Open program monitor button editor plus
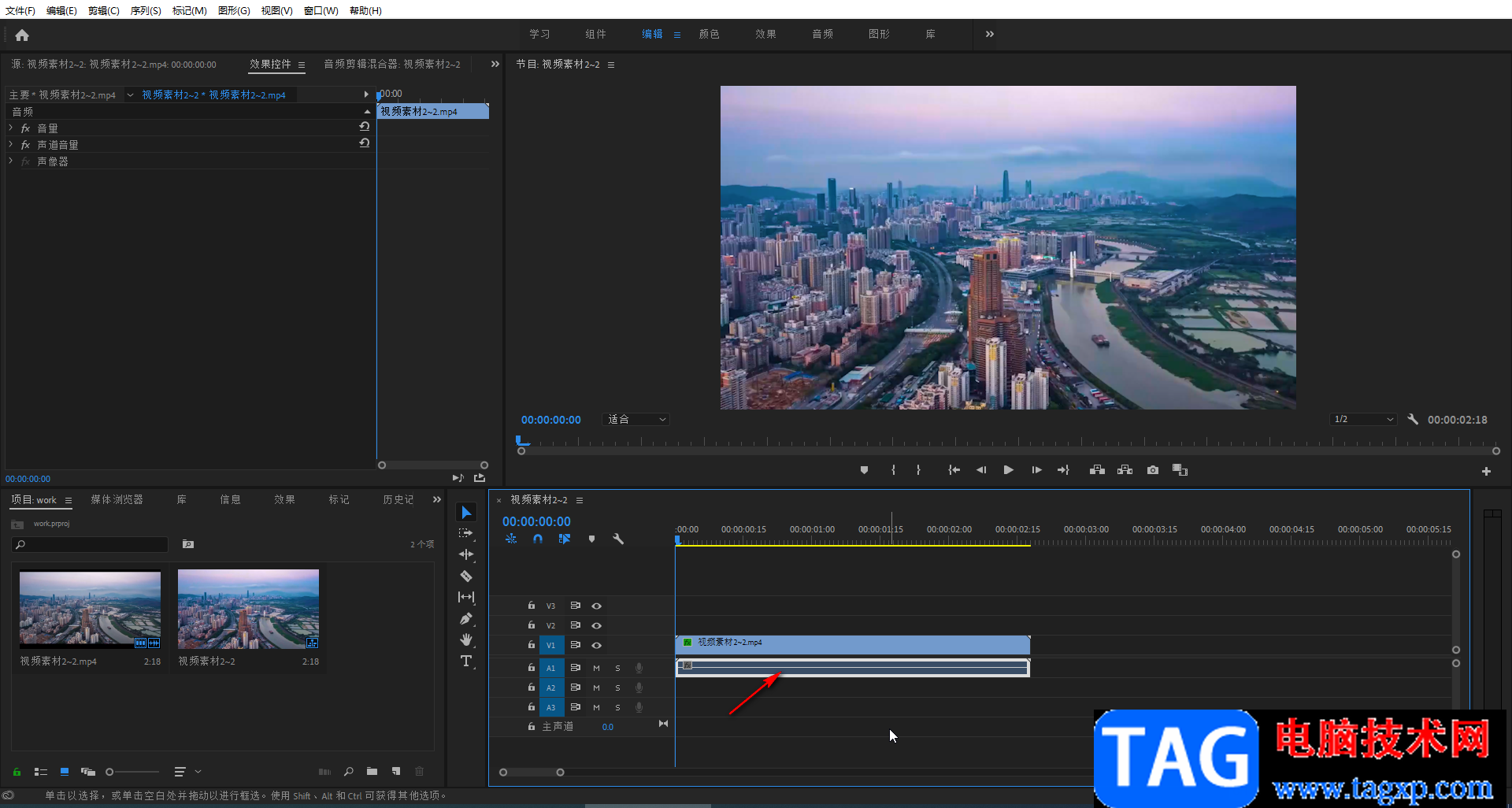 (x=1486, y=471)
